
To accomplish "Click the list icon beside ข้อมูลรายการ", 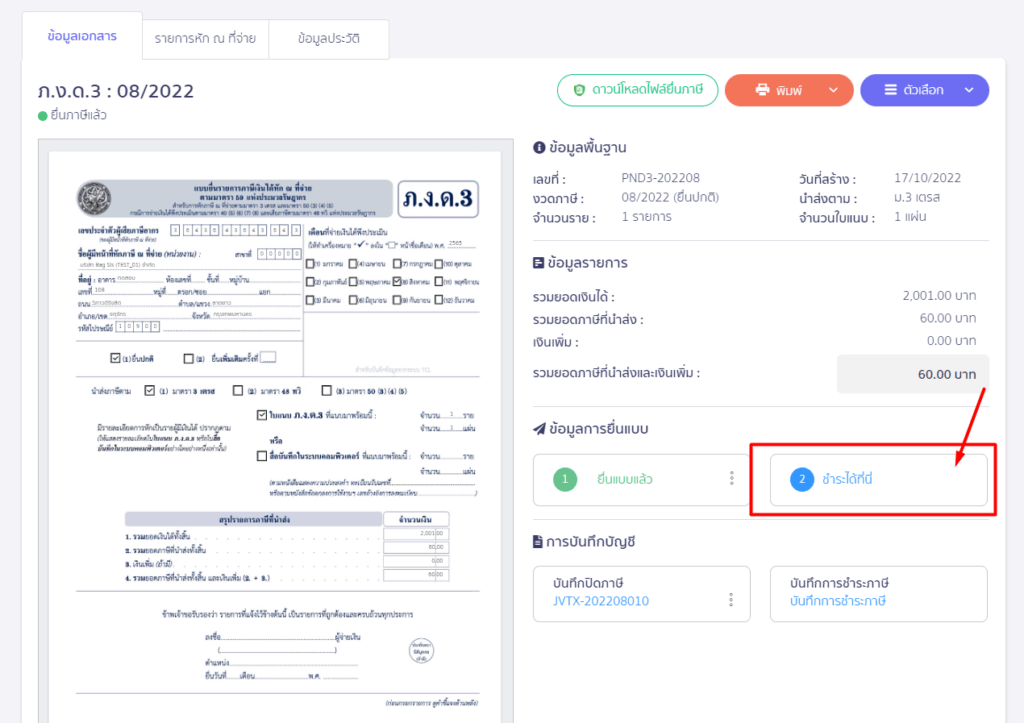I will [538, 263].
